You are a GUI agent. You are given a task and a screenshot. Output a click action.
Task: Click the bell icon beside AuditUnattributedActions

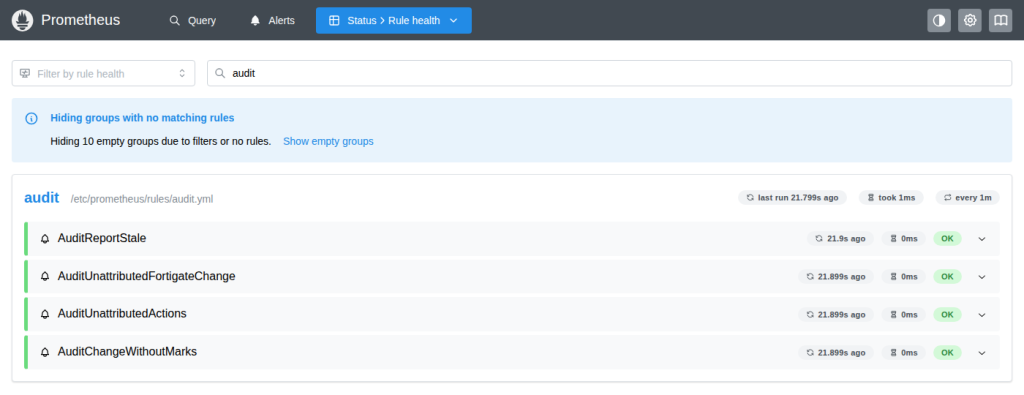pos(44,315)
